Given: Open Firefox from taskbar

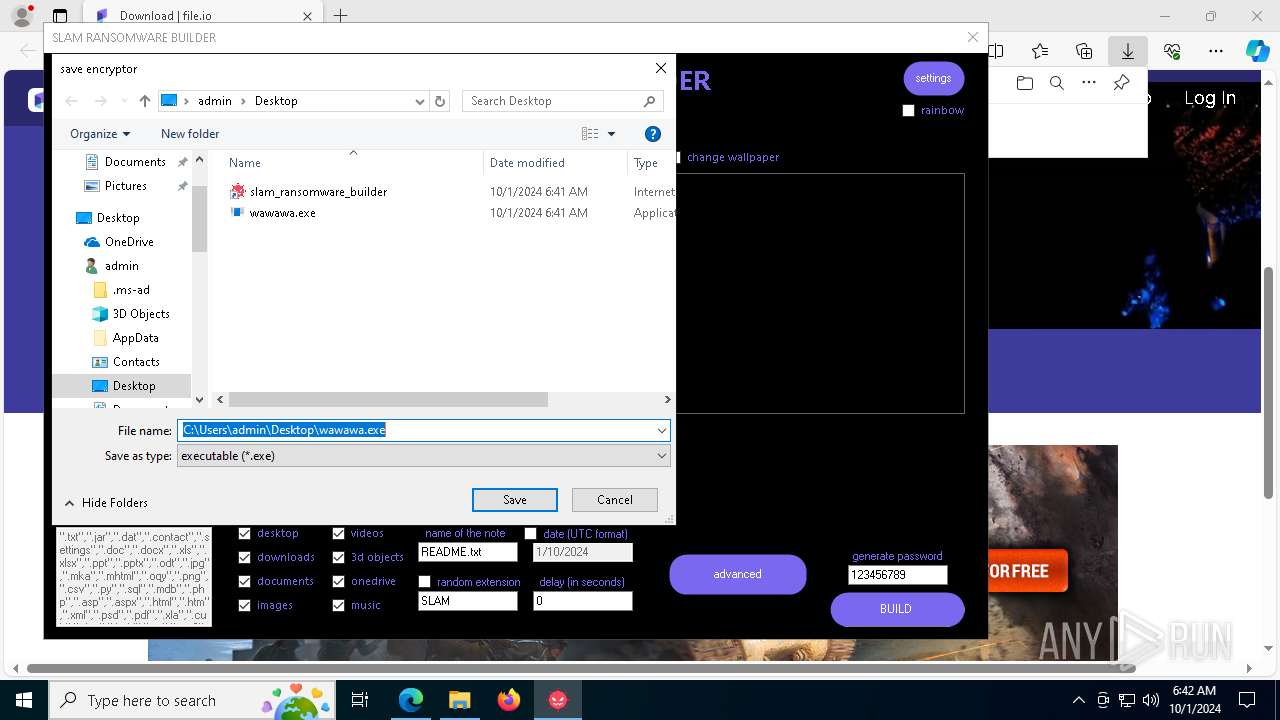Looking at the screenshot, I should click(508, 700).
